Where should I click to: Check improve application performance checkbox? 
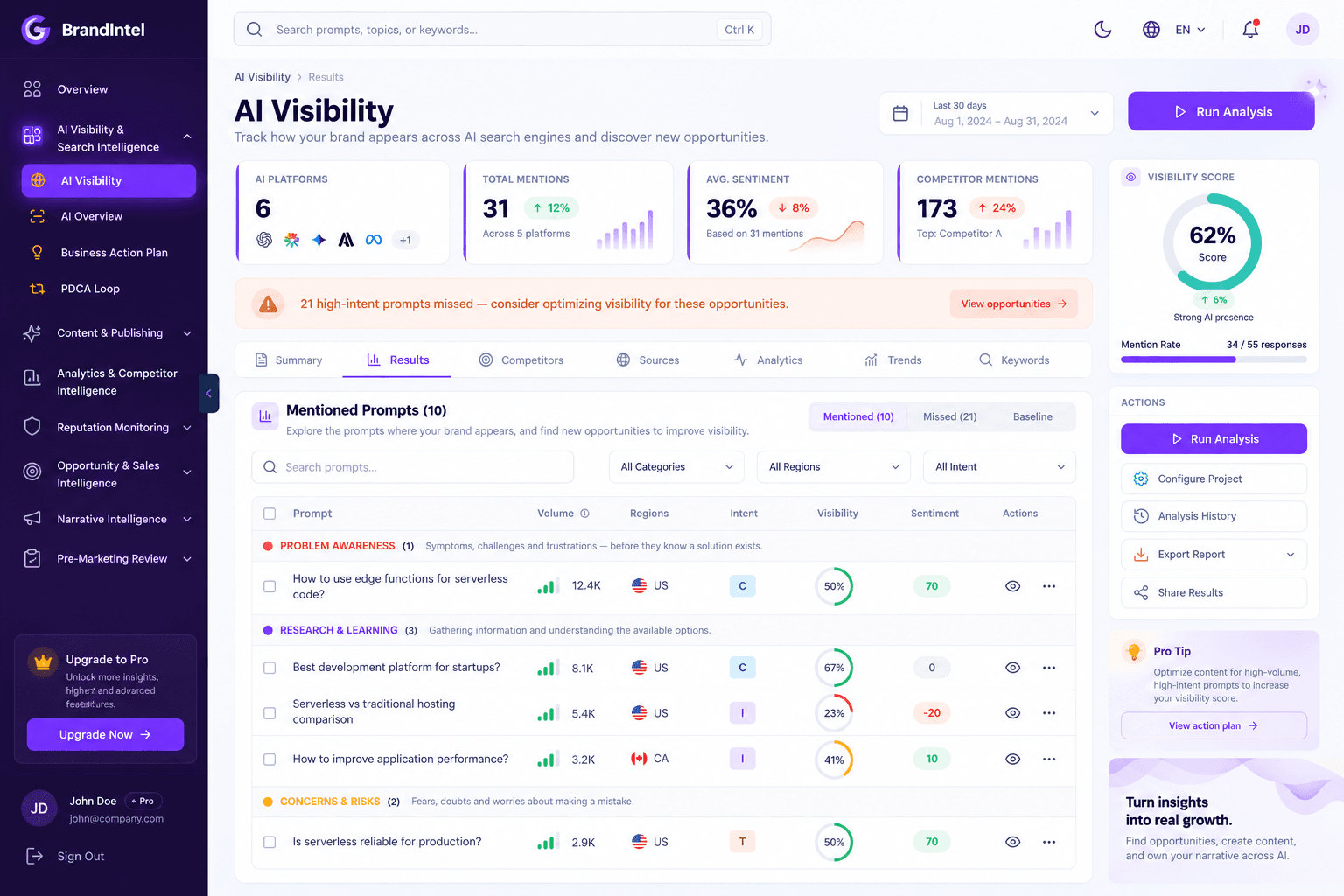click(x=269, y=759)
